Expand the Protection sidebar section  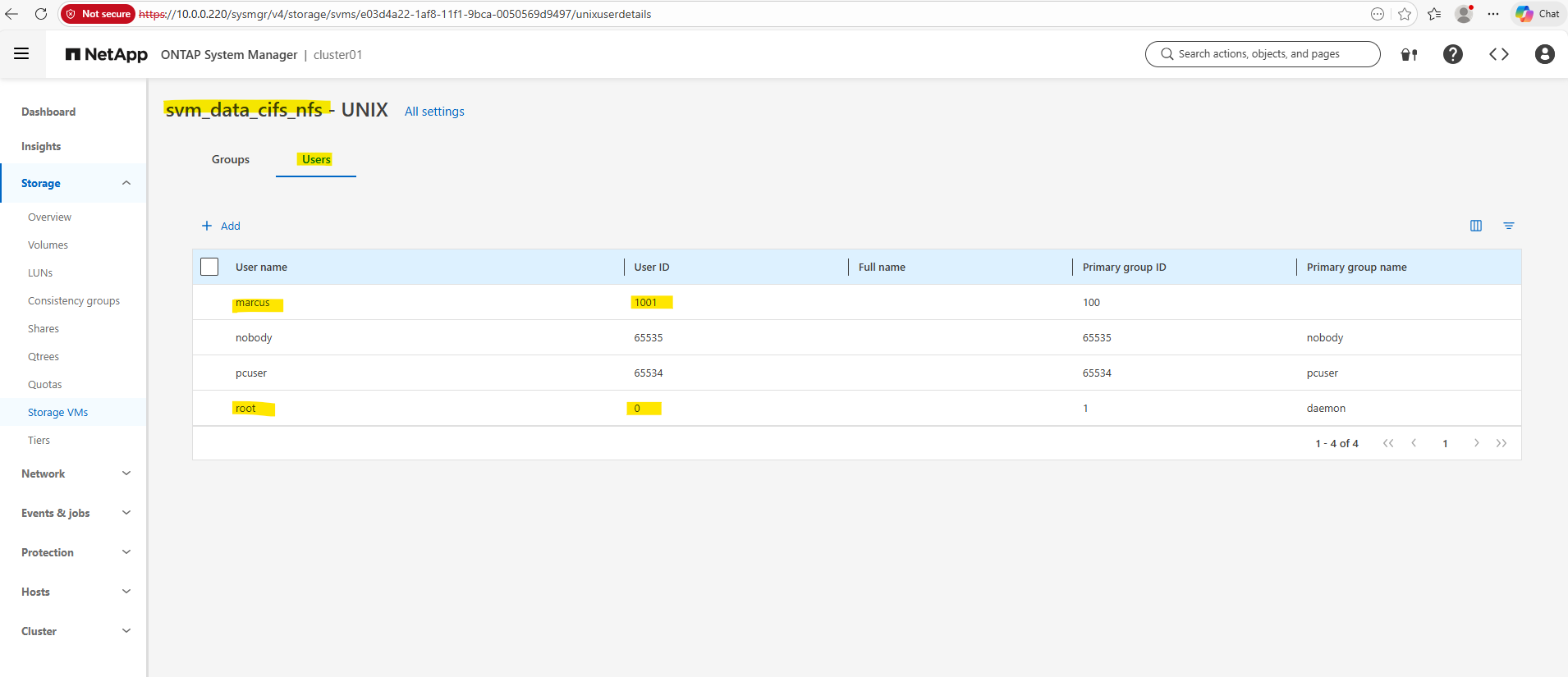tap(126, 552)
